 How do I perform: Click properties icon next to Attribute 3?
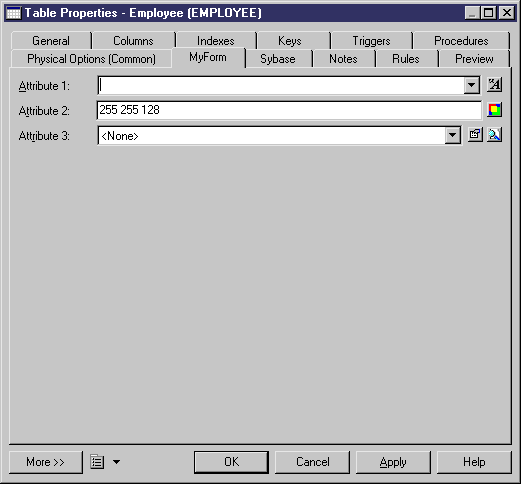point(475,135)
